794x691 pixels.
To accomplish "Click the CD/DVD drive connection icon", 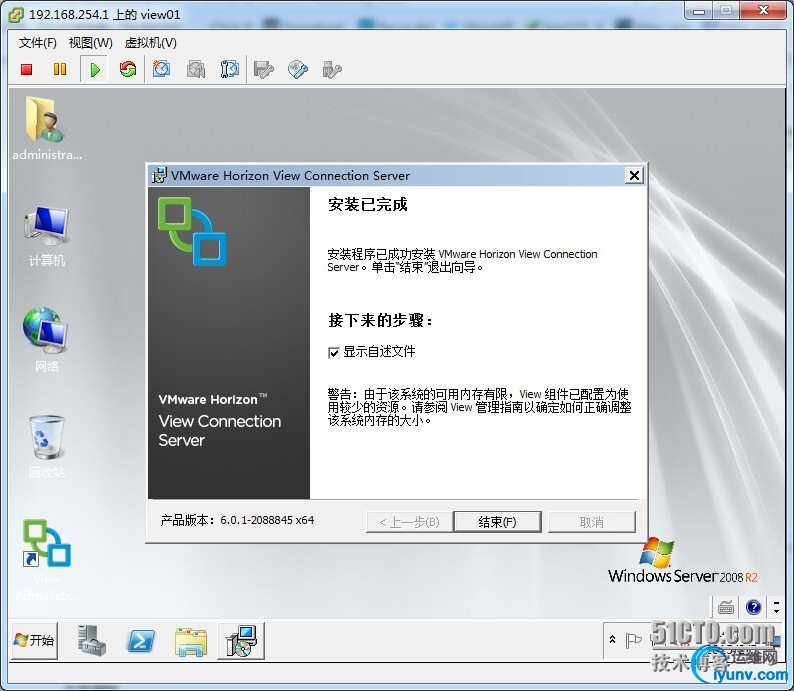I will tap(298, 69).
